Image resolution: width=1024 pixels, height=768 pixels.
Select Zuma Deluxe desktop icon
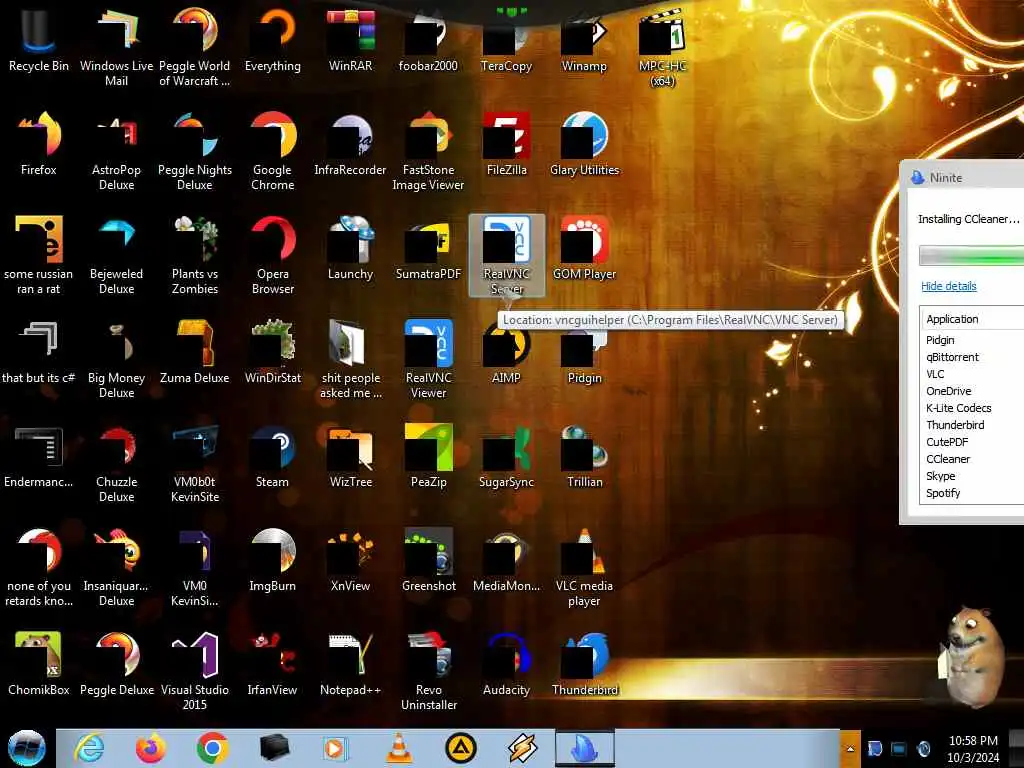(195, 351)
